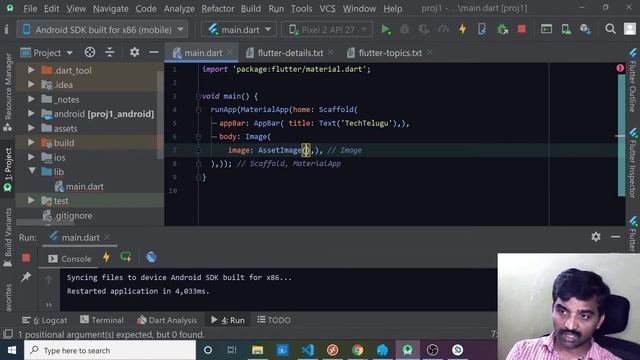
Task: Open the AVD Manager icon
Action: pos(566,29)
